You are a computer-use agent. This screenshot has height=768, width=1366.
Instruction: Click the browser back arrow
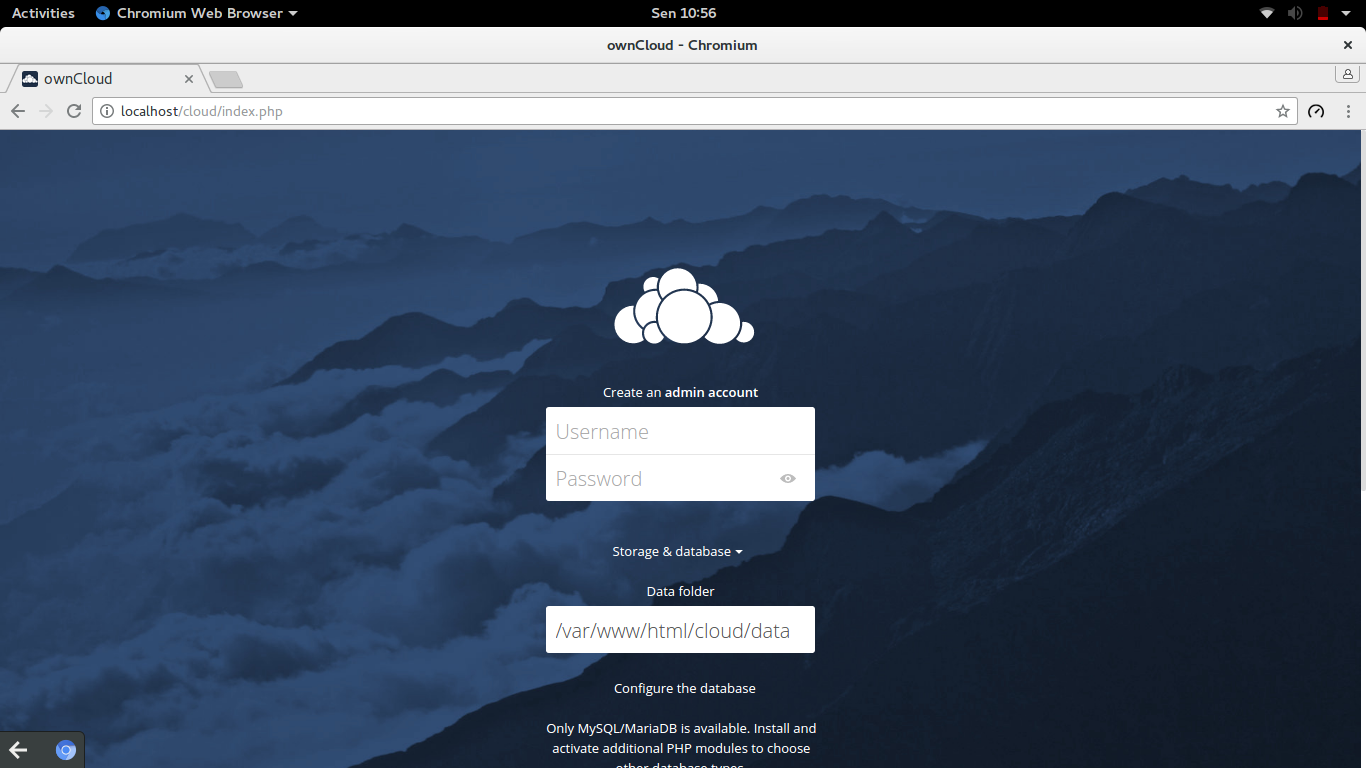[17, 111]
